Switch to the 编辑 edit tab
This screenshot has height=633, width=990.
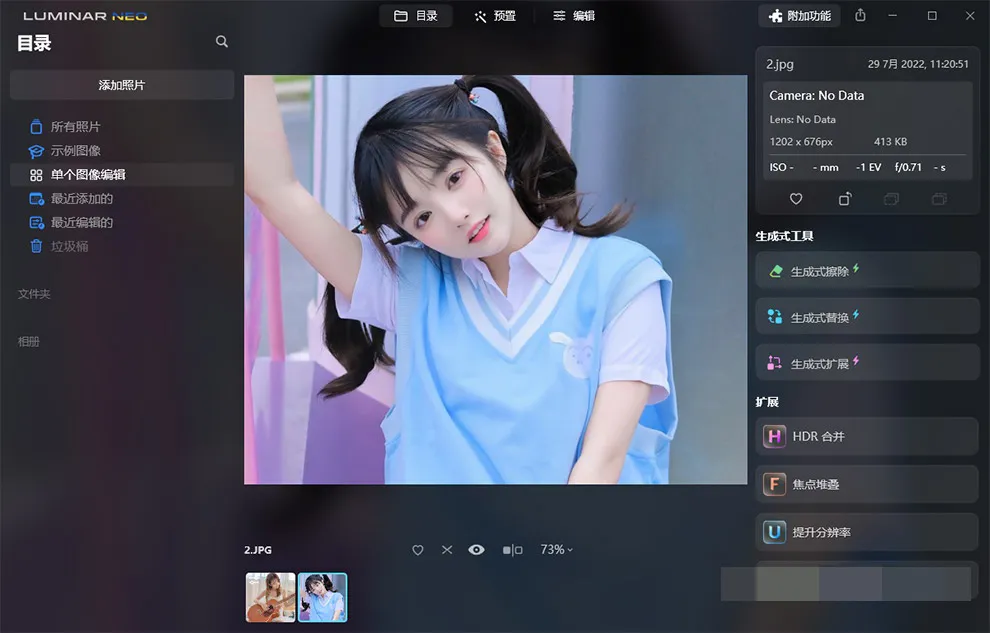pos(574,16)
